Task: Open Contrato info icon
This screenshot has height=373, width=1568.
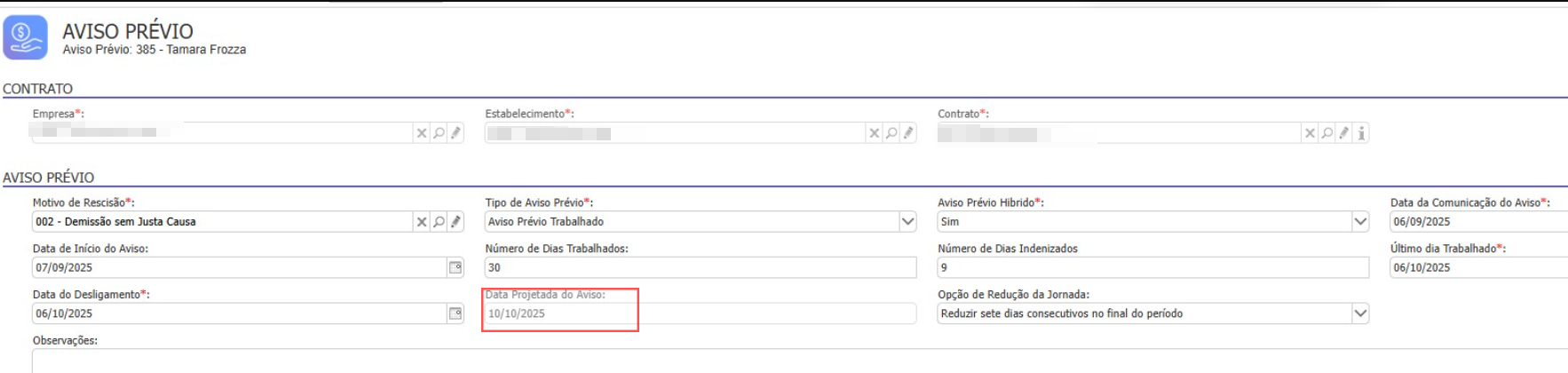Action: tap(1361, 133)
